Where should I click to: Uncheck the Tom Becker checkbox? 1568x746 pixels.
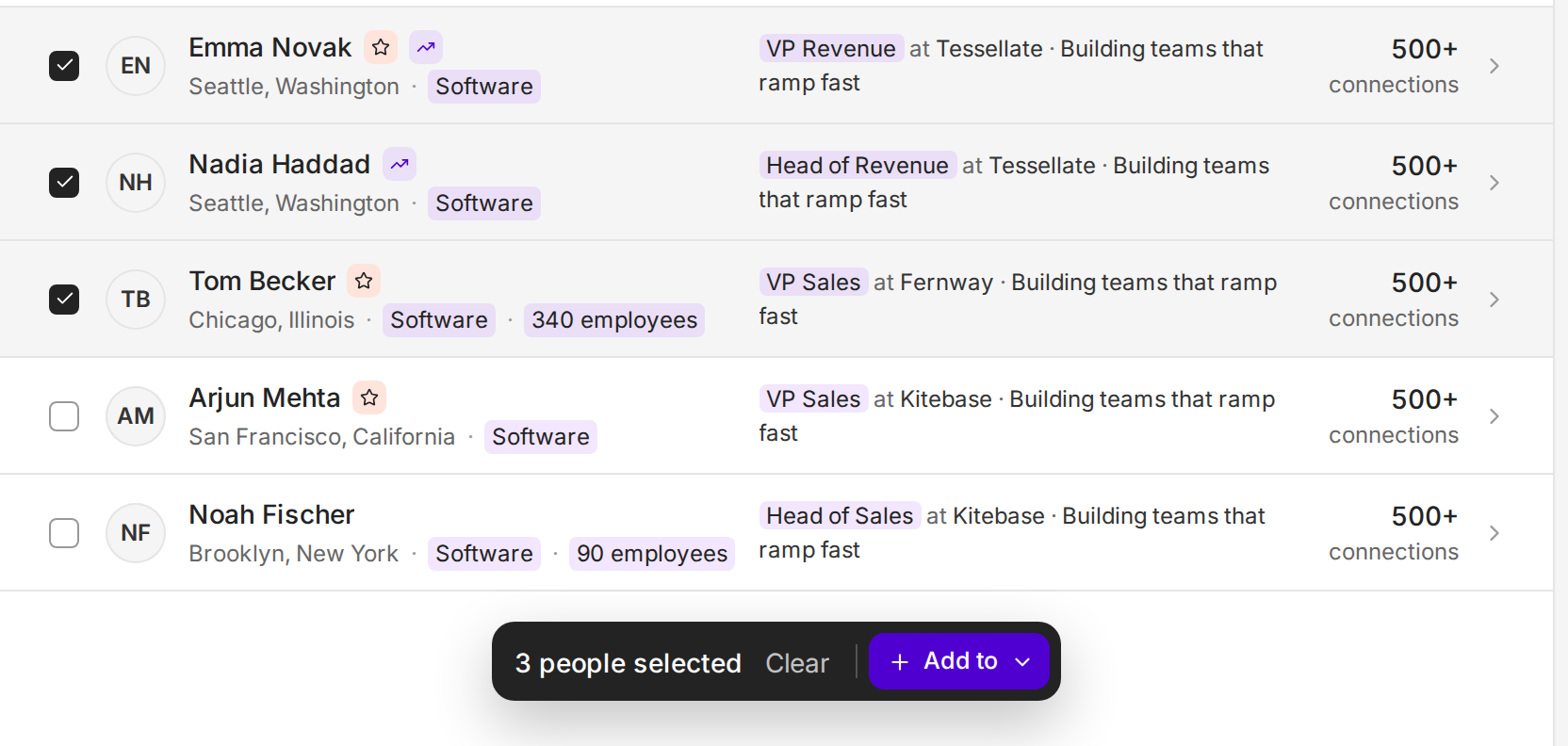coord(64,300)
